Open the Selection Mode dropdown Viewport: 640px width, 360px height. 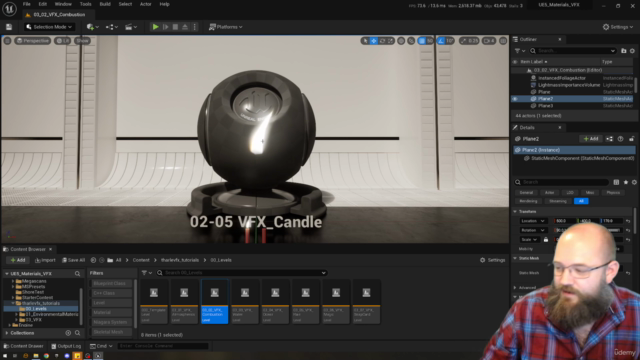pyautogui.click(x=49, y=27)
